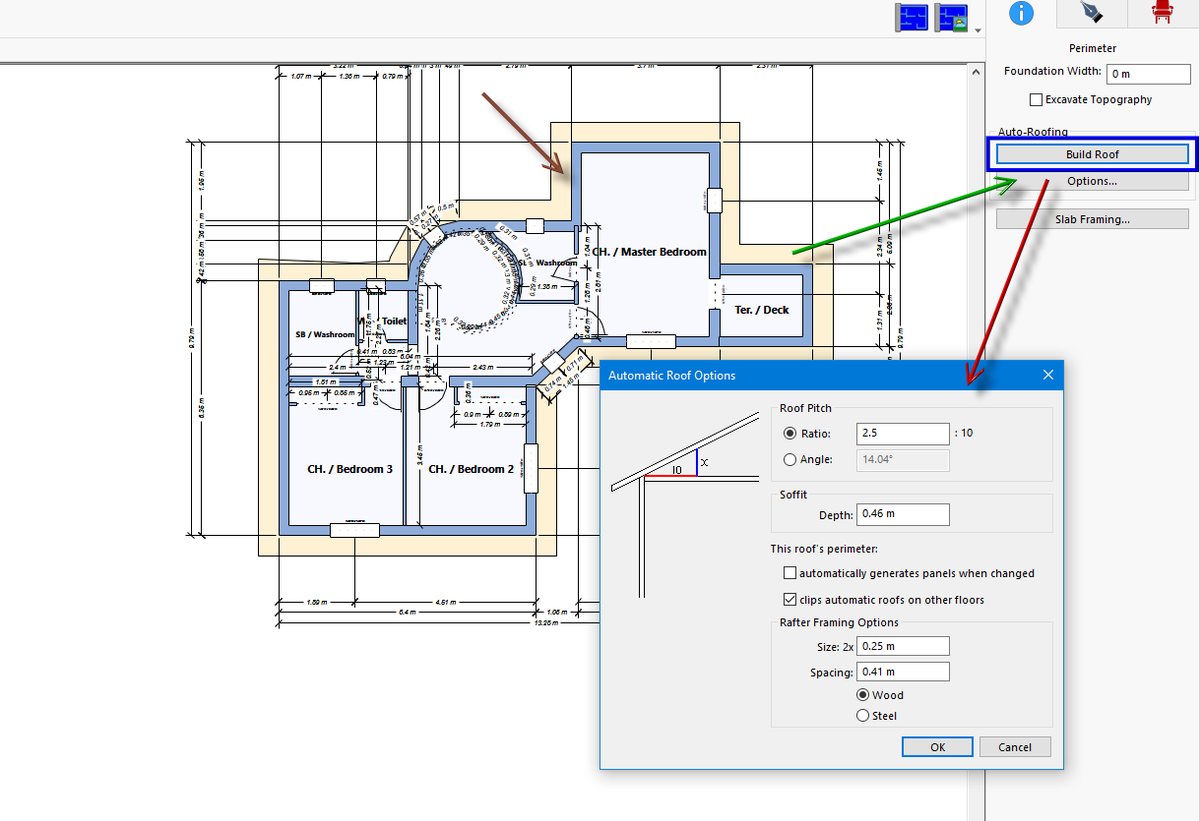Click the Perimeter heading in the side panel
1200x821 pixels.
pyautogui.click(x=1092, y=48)
